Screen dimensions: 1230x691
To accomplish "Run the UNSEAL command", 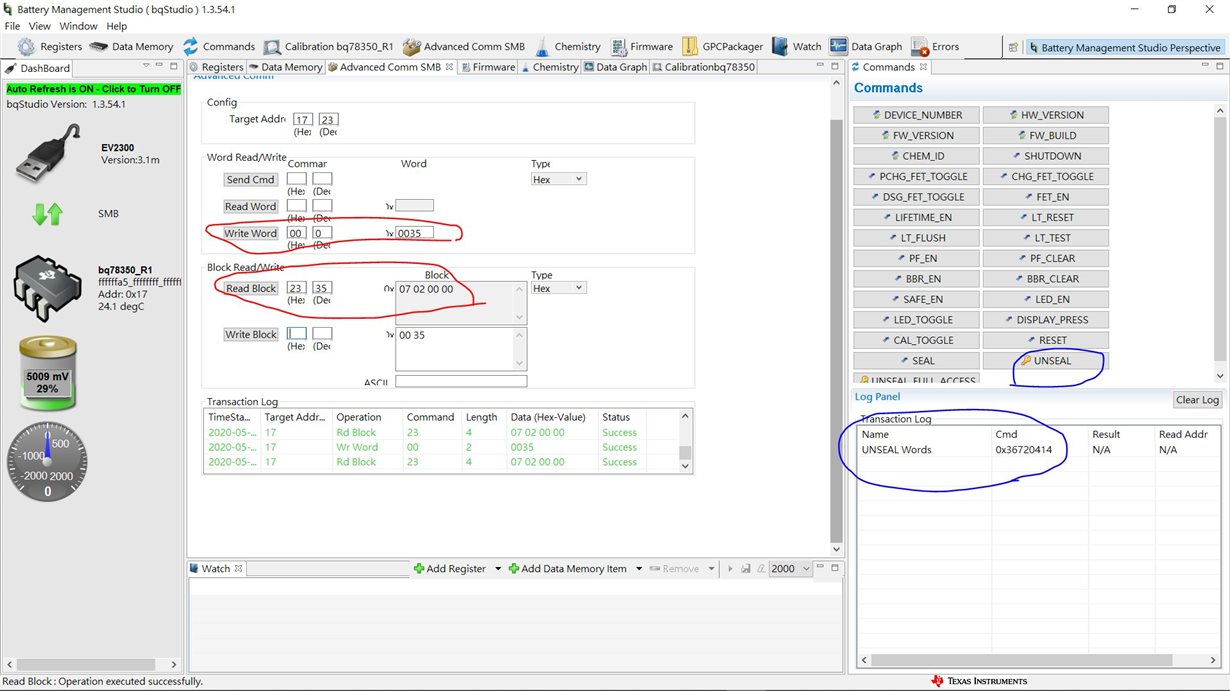I will coord(1045,360).
